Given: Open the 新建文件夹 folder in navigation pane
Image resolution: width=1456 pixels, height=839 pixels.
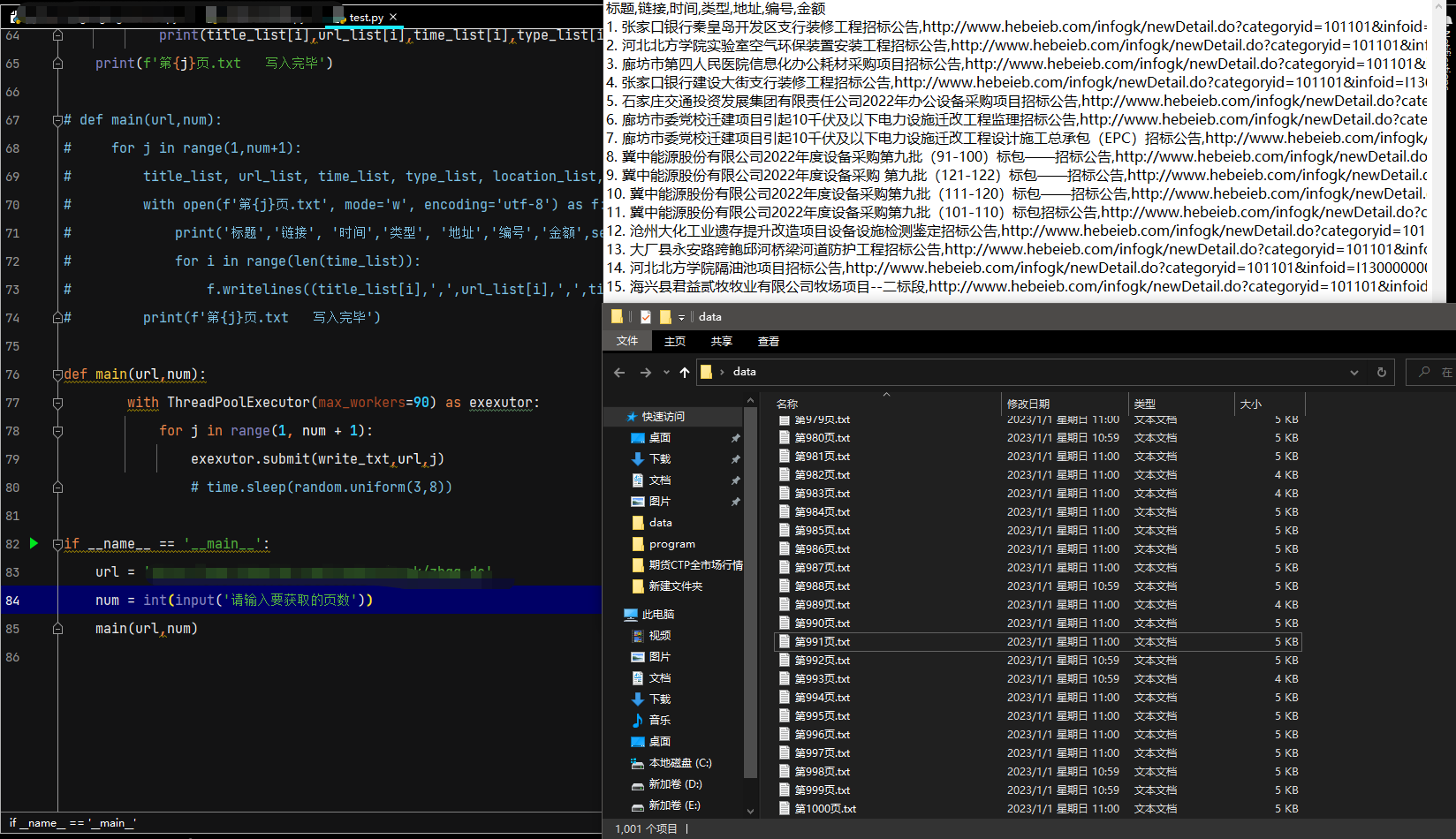Looking at the screenshot, I should click(x=675, y=586).
